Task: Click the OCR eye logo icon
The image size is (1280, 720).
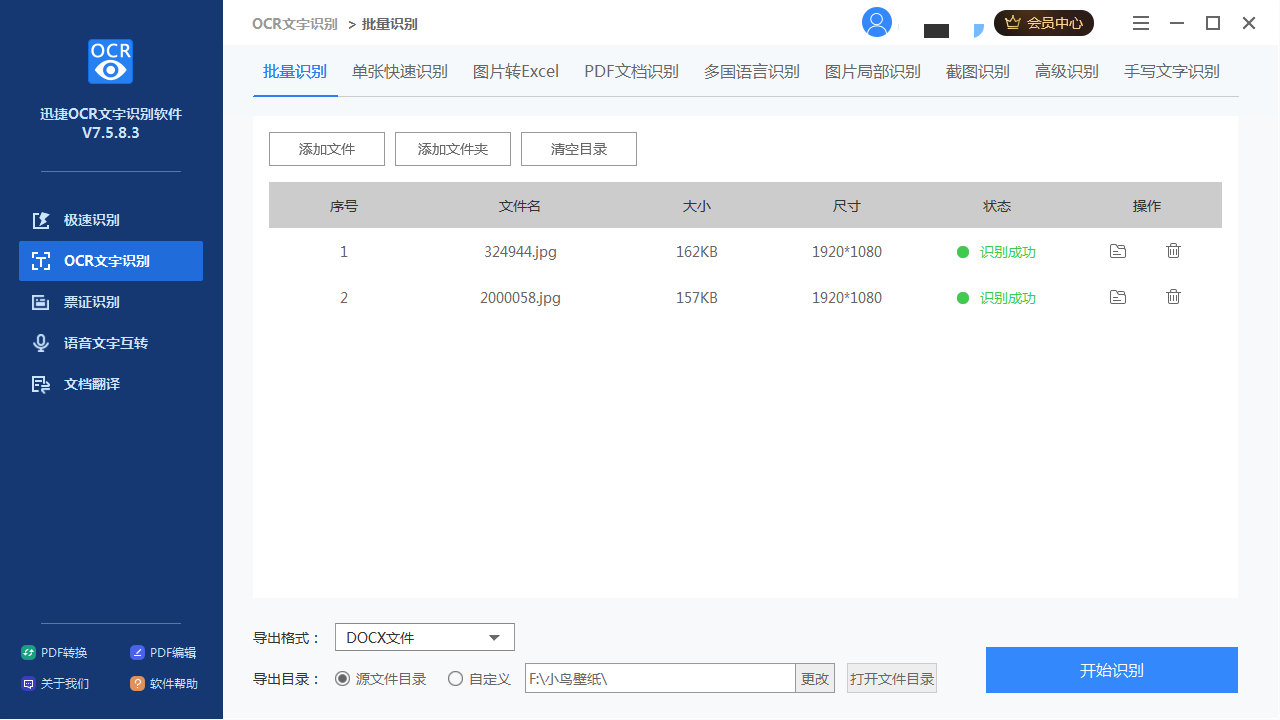Action: click(x=110, y=62)
